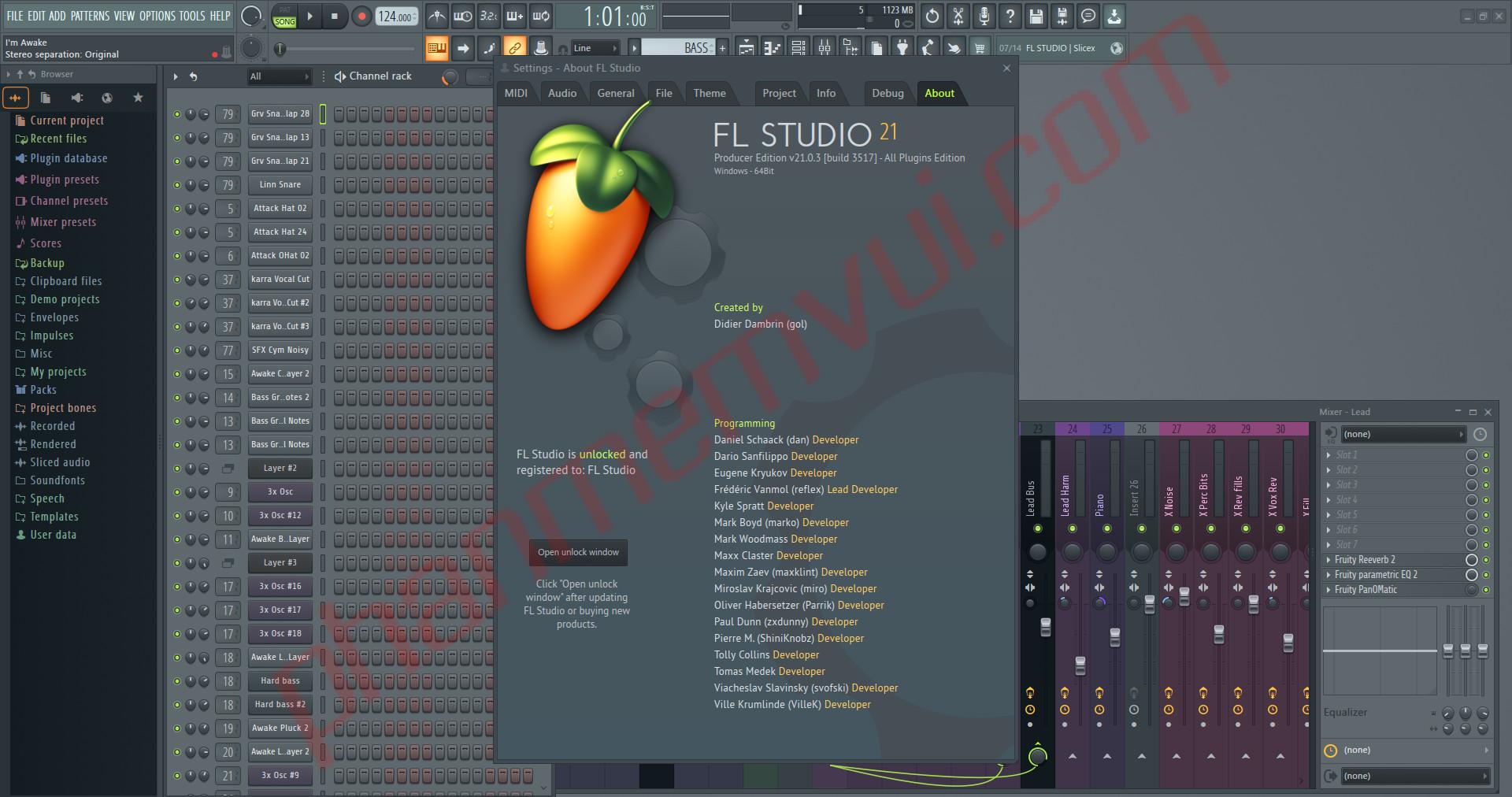Open the PATTERNS menu
Viewport: 1512px width, 797px height.
click(x=91, y=15)
